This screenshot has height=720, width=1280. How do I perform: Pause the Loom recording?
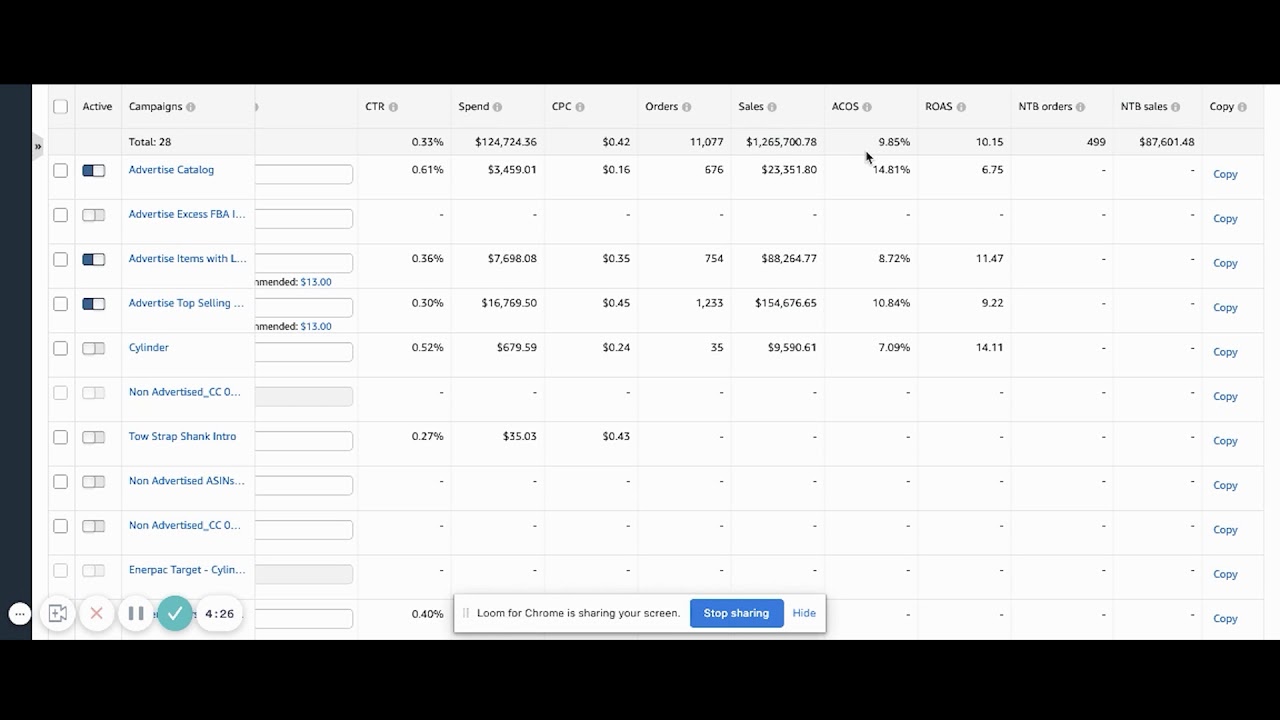pyautogui.click(x=136, y=613)
